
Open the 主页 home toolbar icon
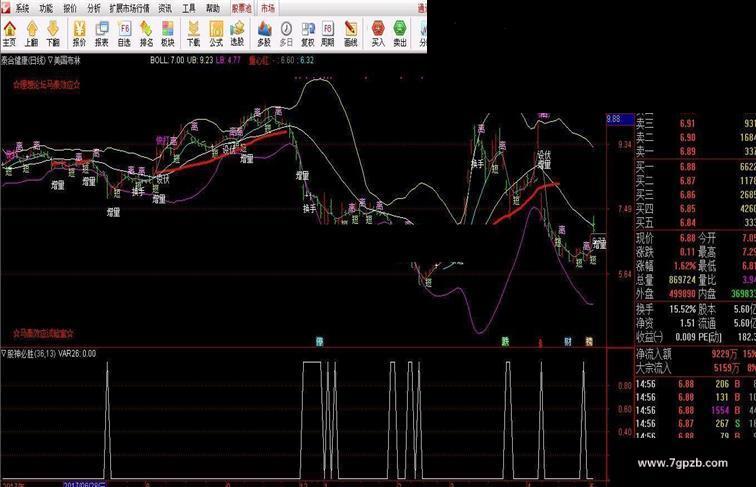(9, 33)
